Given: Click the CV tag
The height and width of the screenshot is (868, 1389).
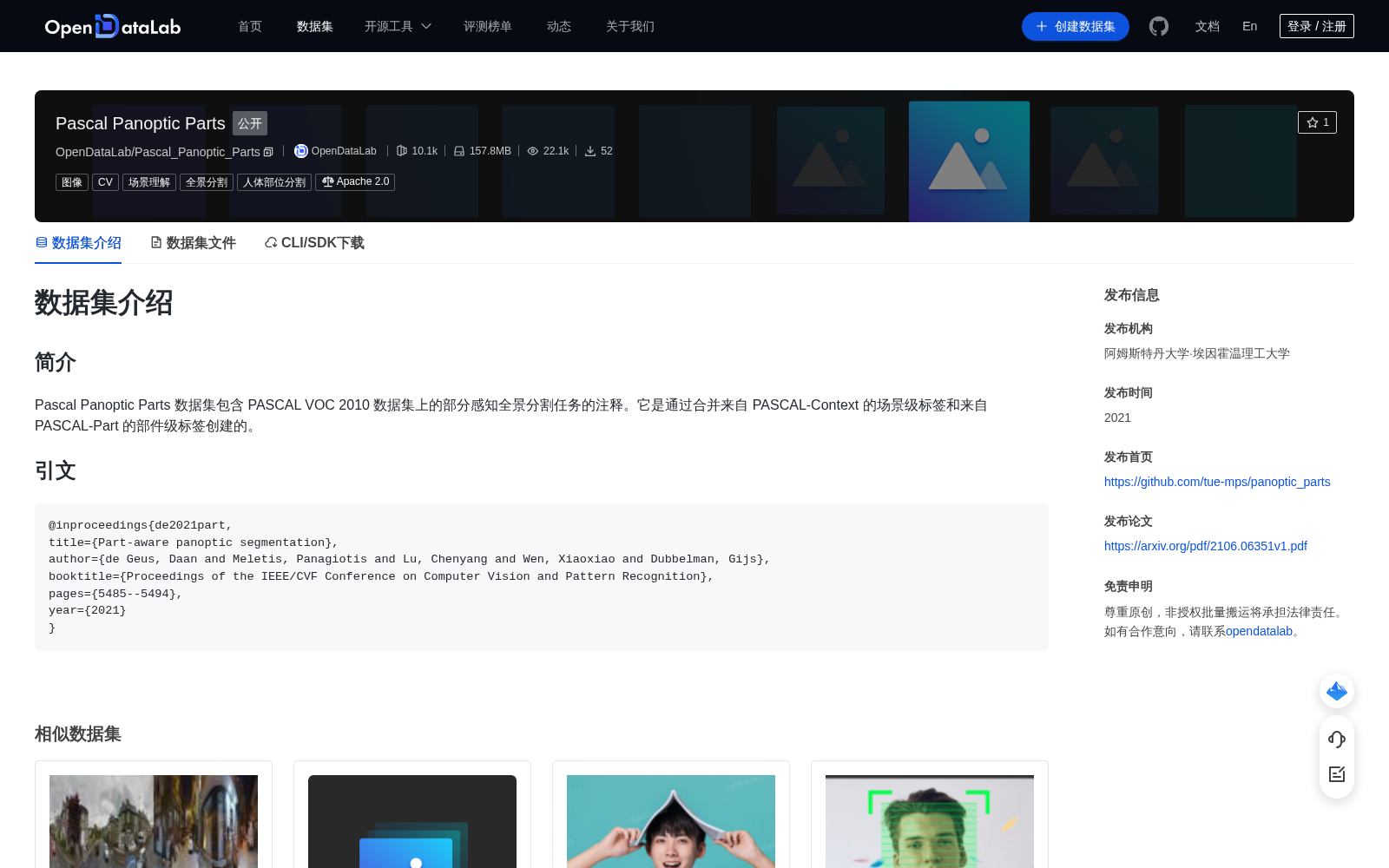Looking at the screenshot, I should coord(105,182).
